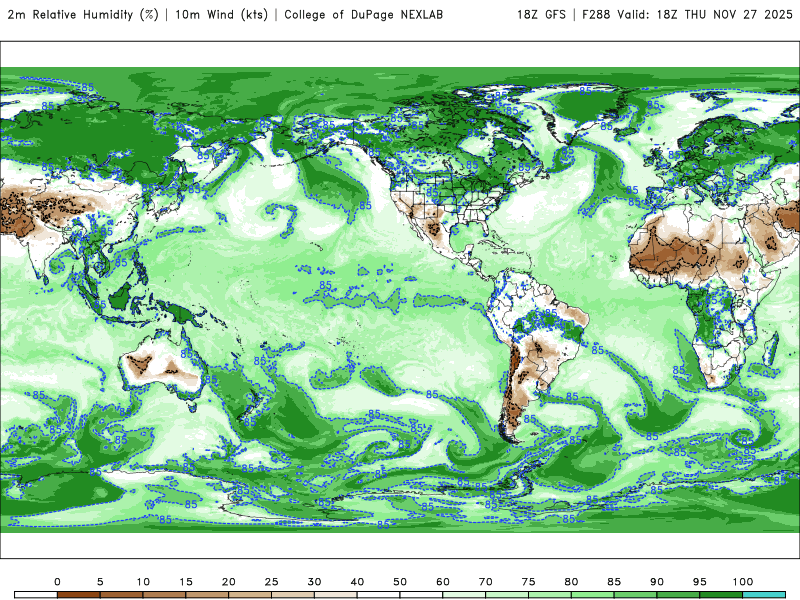Click the '80' label on the color scale
The height and width of the screenshot is (600, 800).
click(x=571, y=582)
